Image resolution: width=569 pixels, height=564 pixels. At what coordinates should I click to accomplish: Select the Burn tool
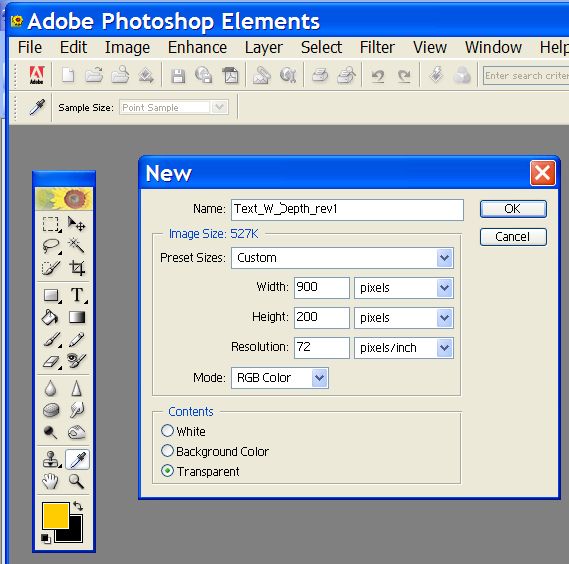pyautogui.click(x=77, y=432)
